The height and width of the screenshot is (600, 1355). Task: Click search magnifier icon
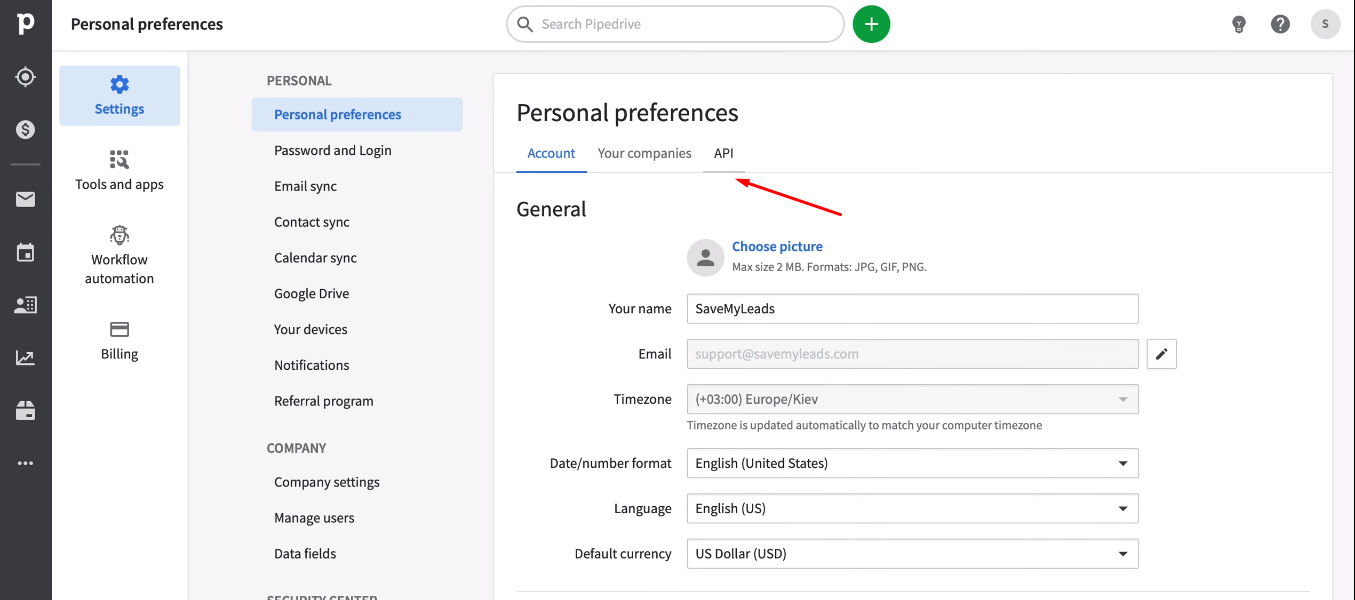[x=525, y=24]
